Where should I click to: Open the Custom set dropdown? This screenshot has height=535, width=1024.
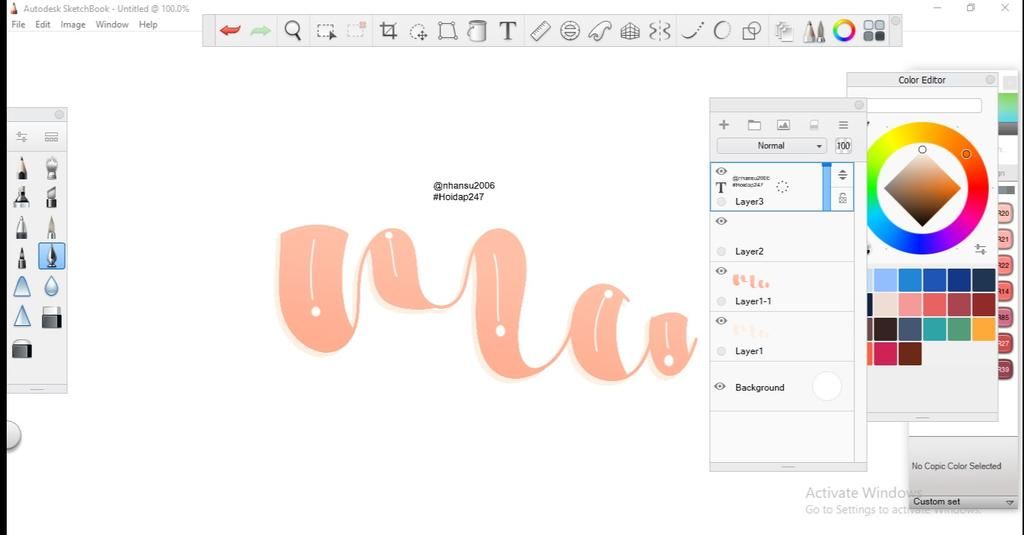(963, 502)
